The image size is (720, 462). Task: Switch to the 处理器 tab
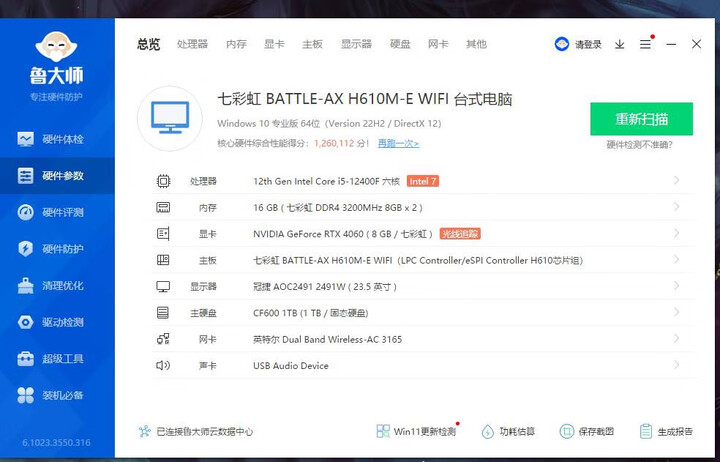tap(192, 44)
